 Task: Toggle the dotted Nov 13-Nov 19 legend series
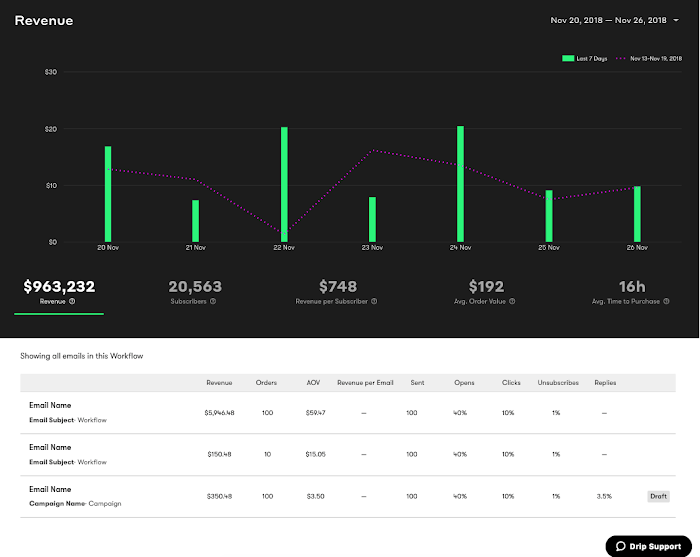(649, 58)
